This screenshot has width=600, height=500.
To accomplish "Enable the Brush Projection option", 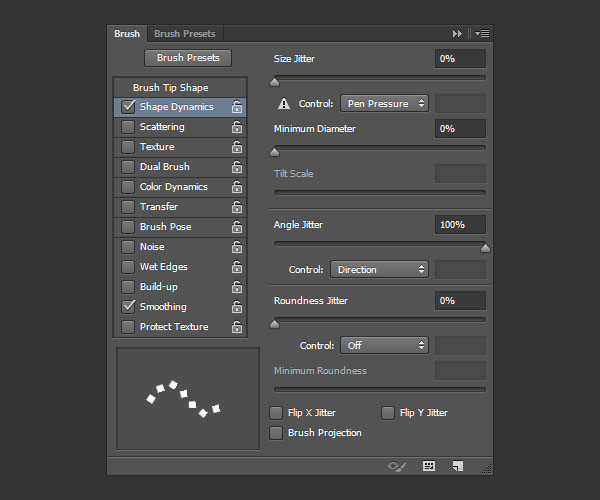I will tap(277, 433).
